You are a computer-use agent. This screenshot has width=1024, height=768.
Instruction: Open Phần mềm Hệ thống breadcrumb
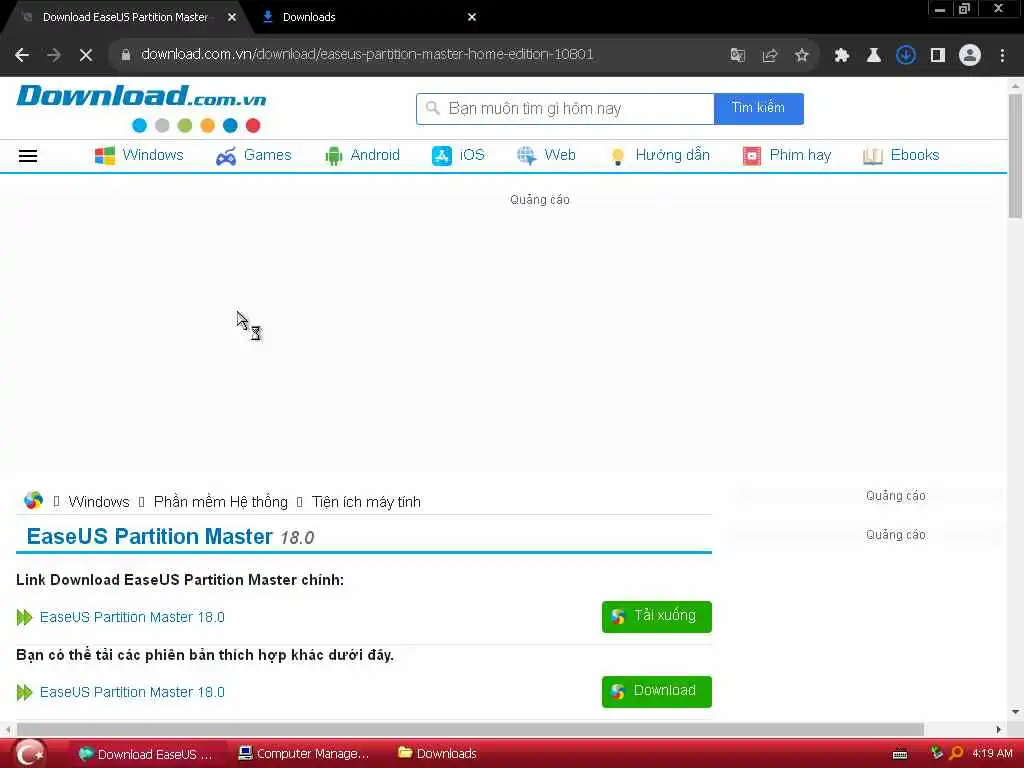pyautogui.click(x=220, y=502)
